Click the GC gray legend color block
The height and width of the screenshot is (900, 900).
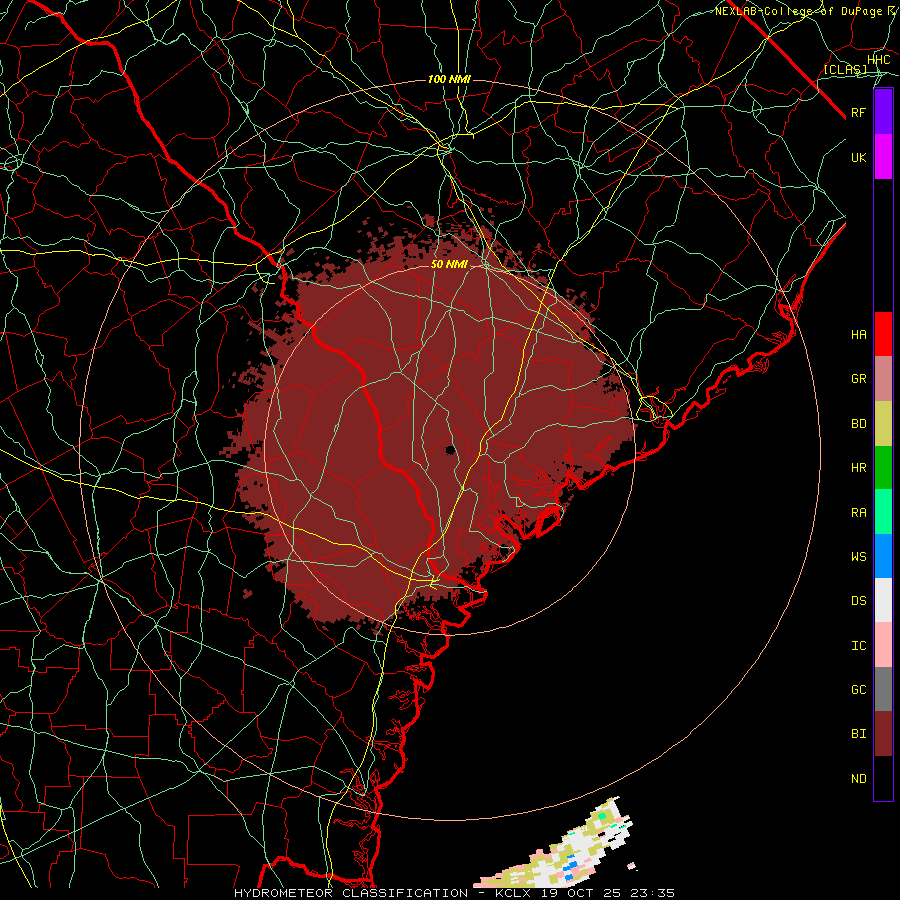883,689
